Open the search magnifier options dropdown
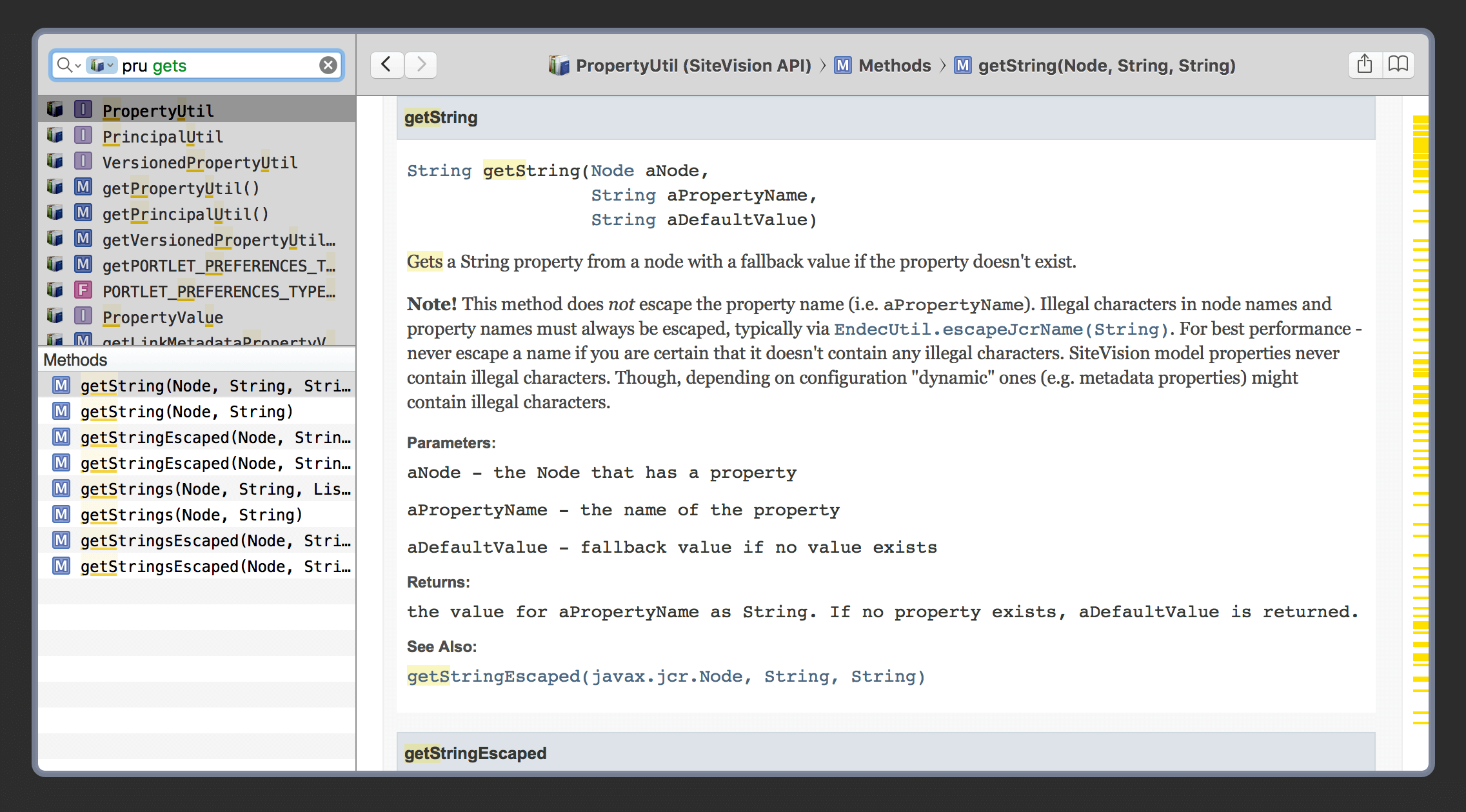 pos(68,65)
